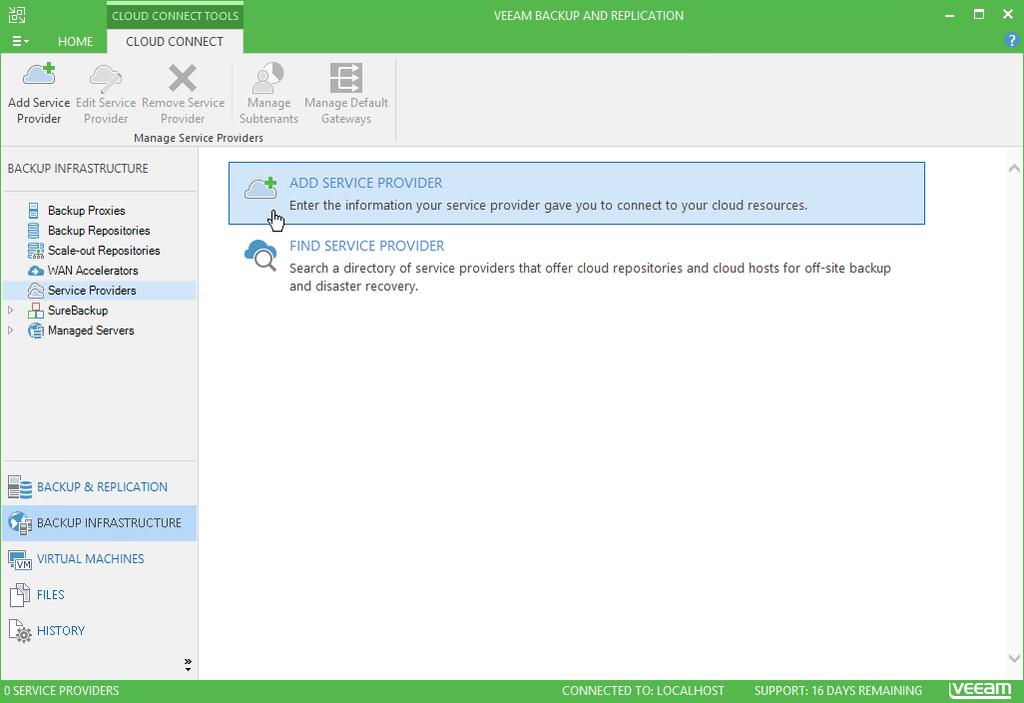Maximize the Veeam window
Image resolution: width=1024 pixels, height=703 pixels.
pyautogui.click(x=979, y=14)
